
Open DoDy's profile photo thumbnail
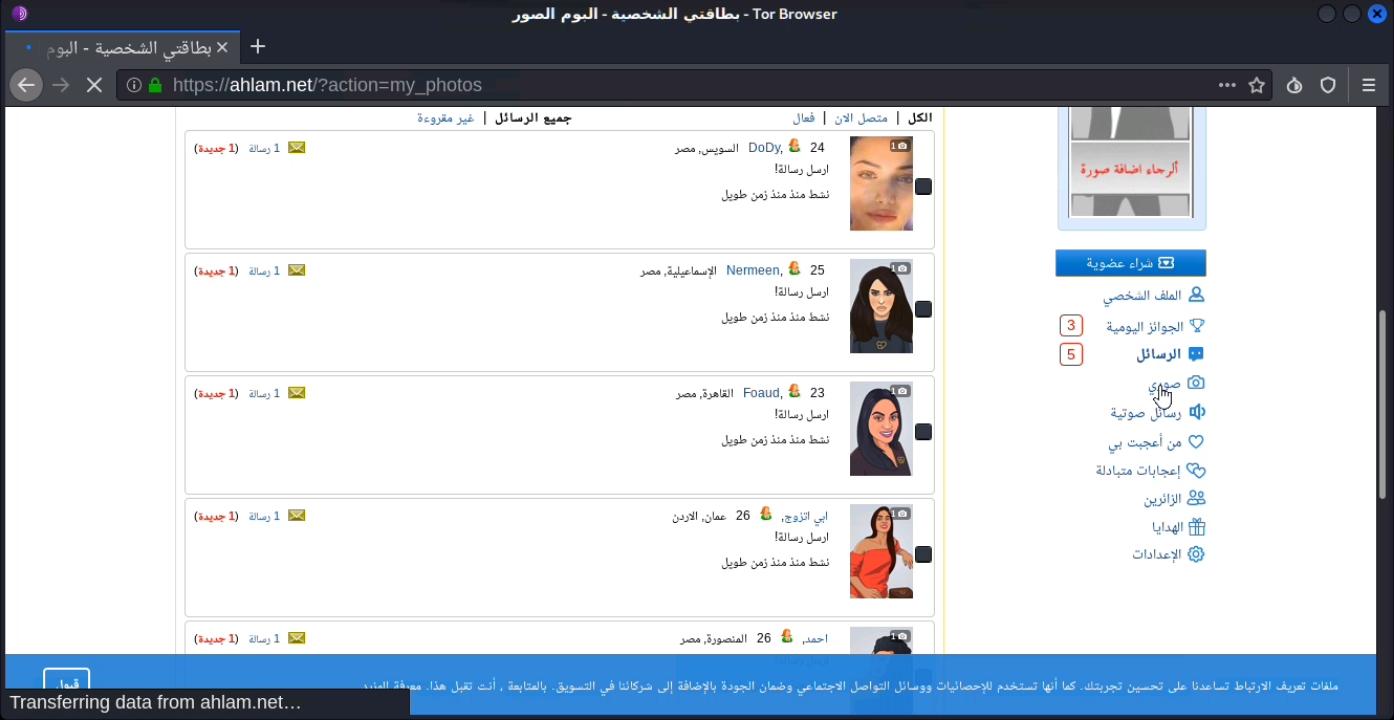[x=881, y=184]
